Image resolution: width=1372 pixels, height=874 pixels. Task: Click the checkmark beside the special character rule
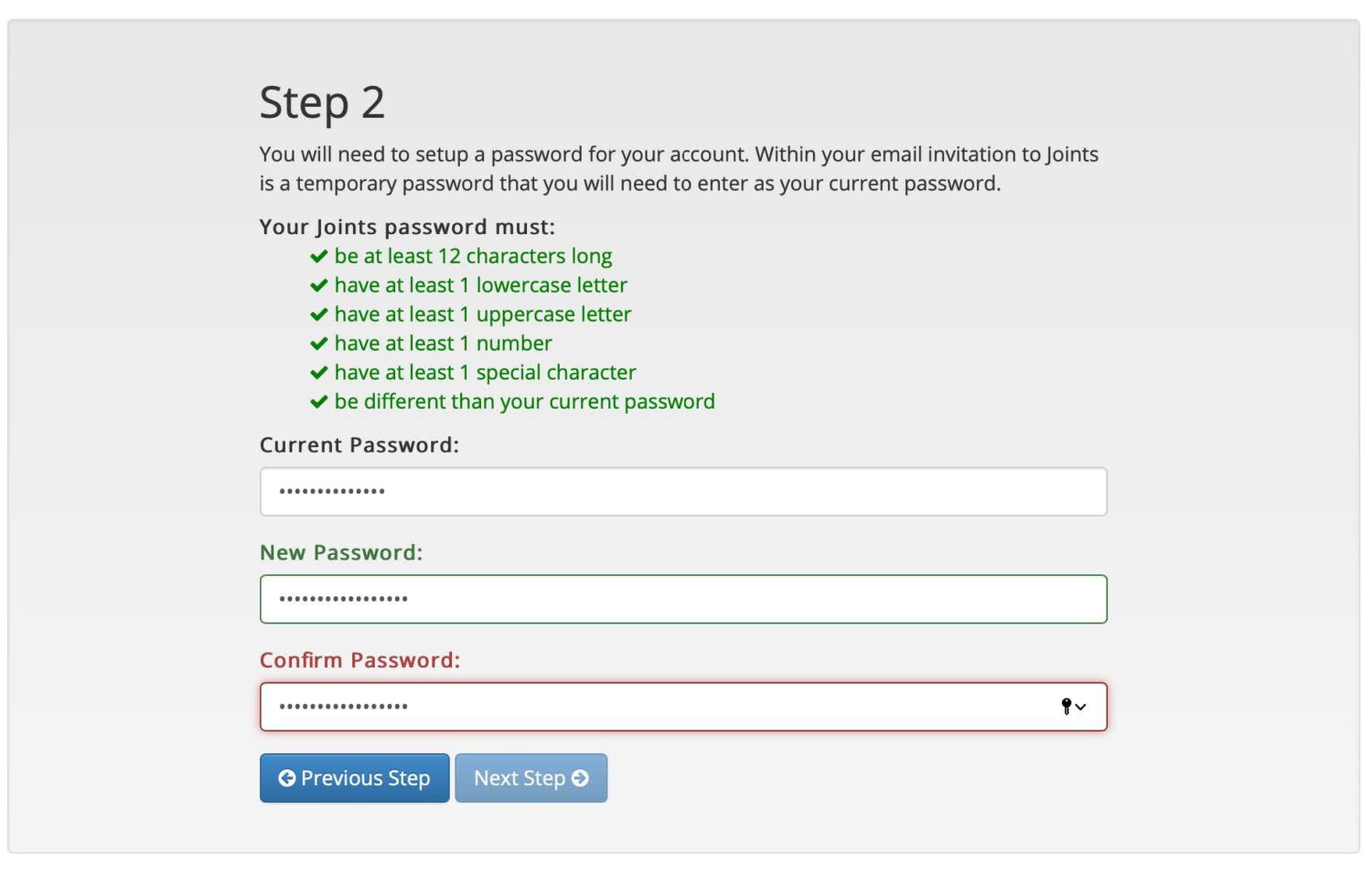pyautogui.click(x=318, y=373)
